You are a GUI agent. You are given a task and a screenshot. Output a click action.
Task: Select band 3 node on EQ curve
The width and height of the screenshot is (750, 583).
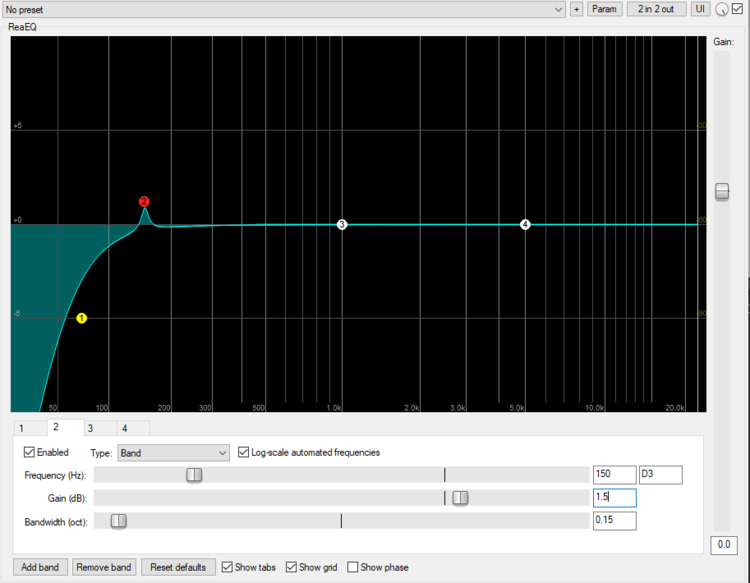coord(342,224)
